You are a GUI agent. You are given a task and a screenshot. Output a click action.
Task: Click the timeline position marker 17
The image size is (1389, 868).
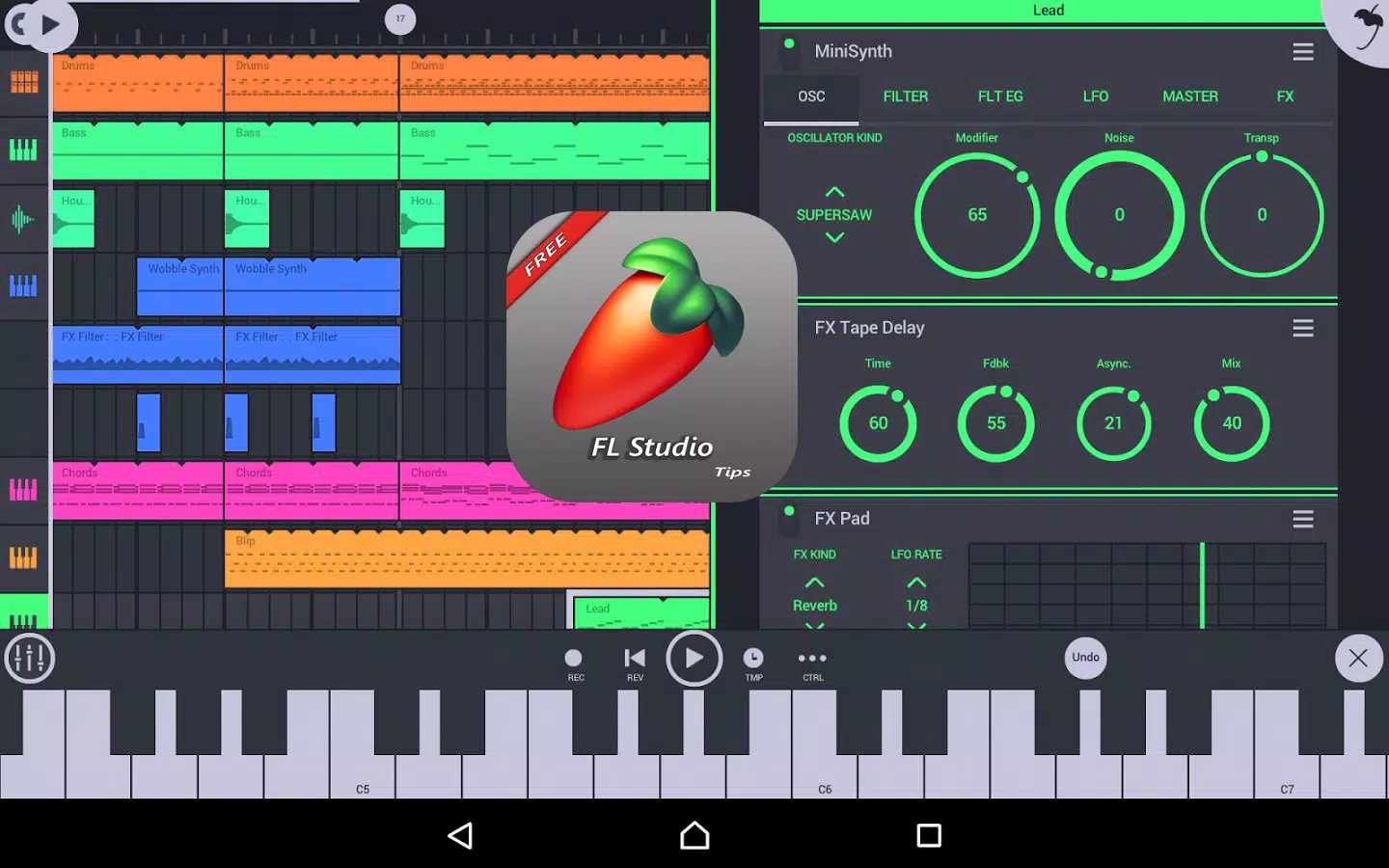click(x=400, y=18)
